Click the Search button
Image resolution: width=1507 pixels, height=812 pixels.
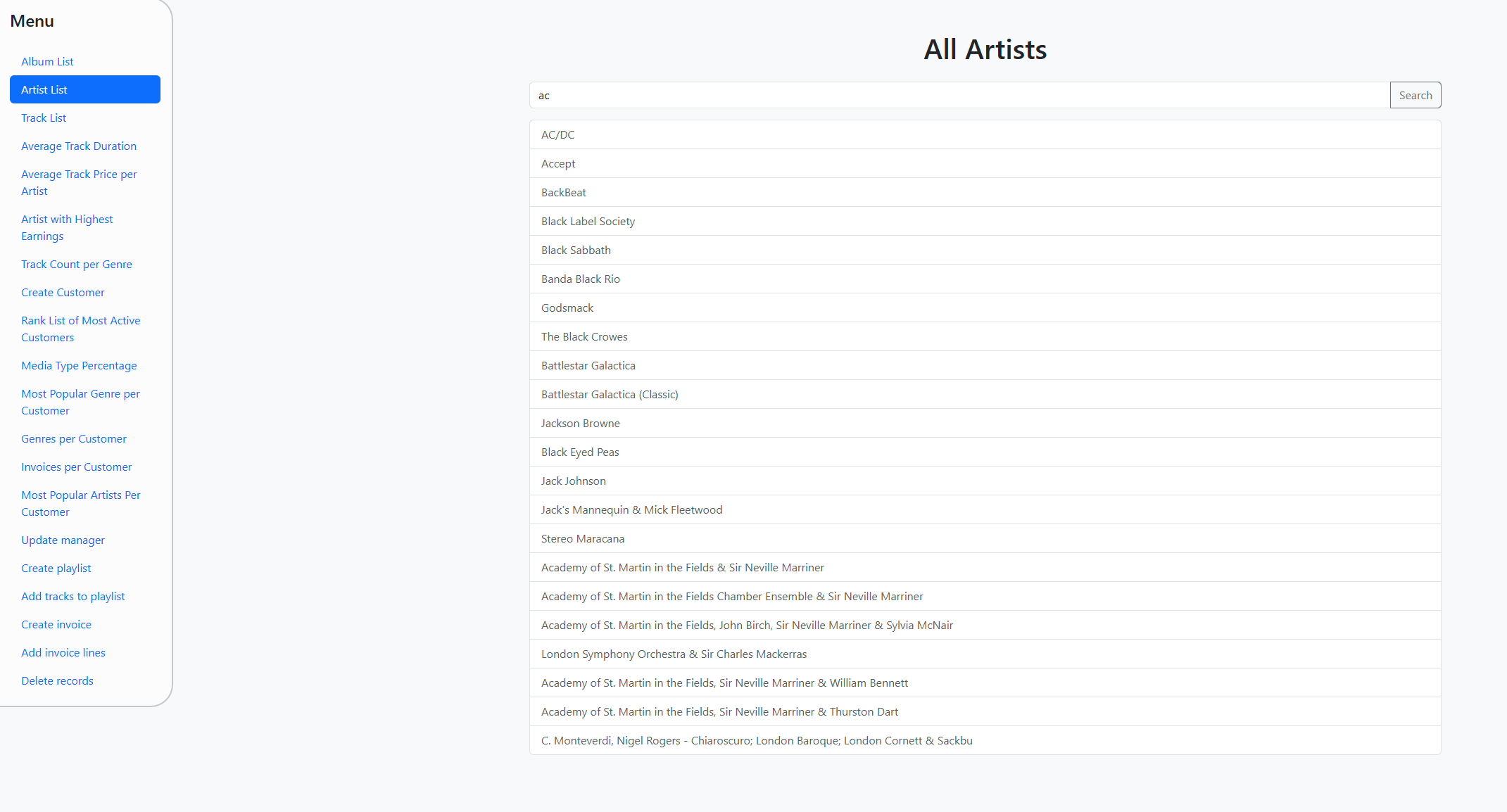(x=1415, y=95)
